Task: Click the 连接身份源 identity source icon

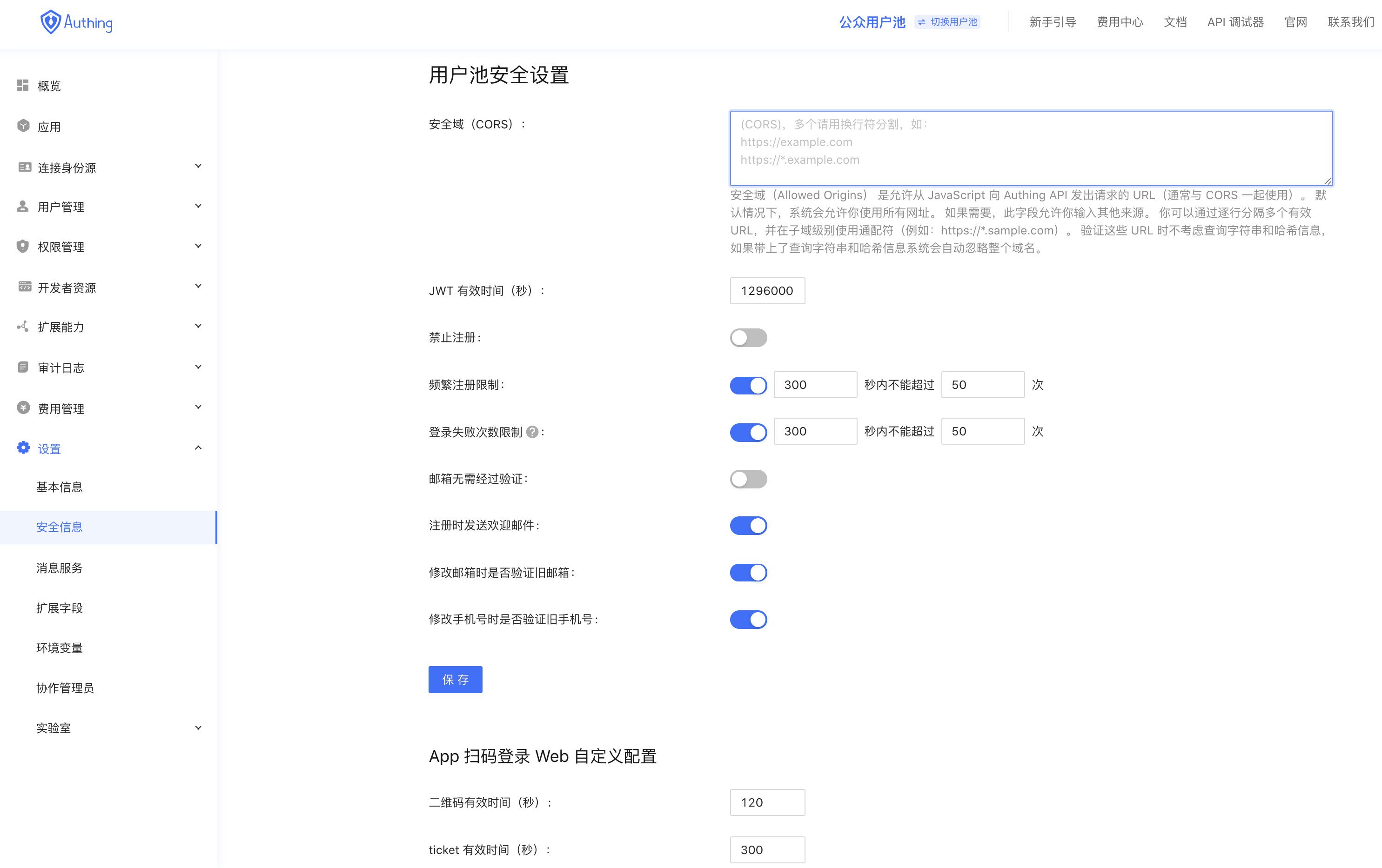Action: pos(23,167)
